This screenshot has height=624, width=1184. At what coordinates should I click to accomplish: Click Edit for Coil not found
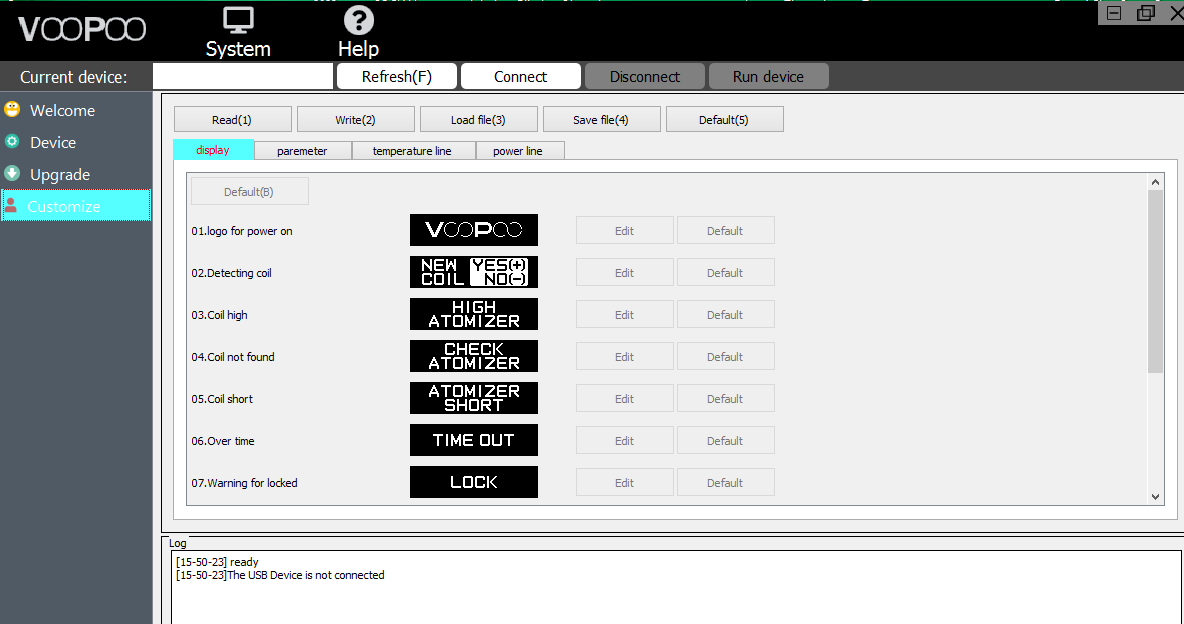[x=624, y=357]
